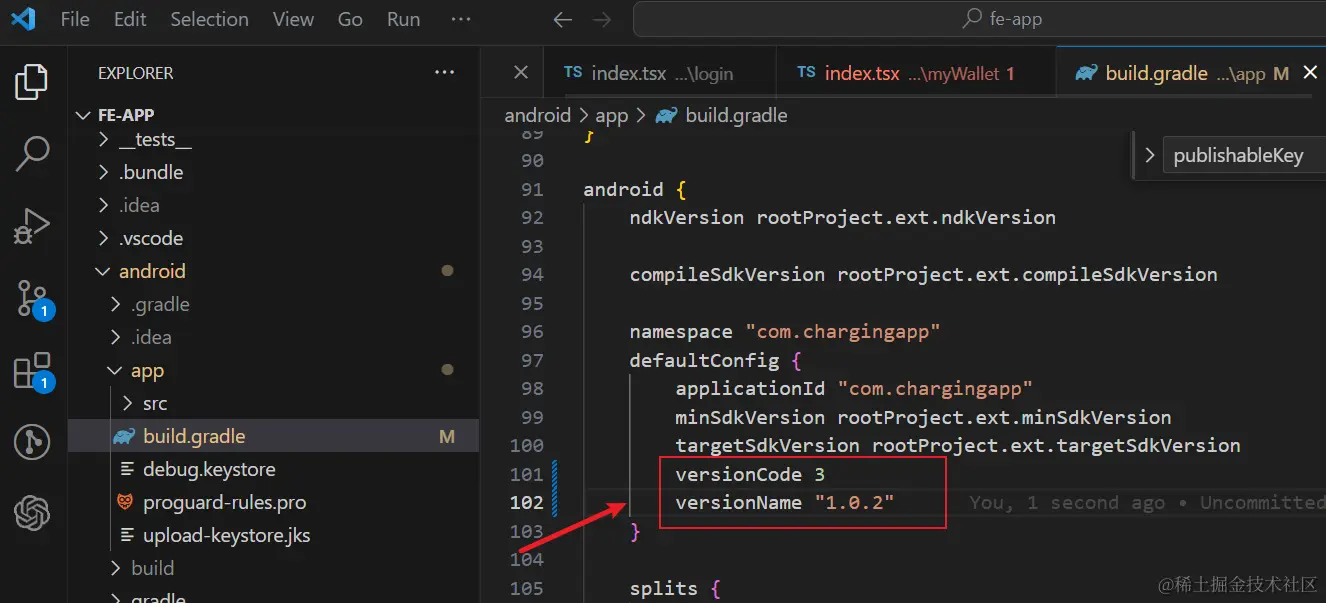Click on versionName "1.0.2" text
Image resolution: width=1326 pixels, height=603 pixels.
click(x=785, y=502)
